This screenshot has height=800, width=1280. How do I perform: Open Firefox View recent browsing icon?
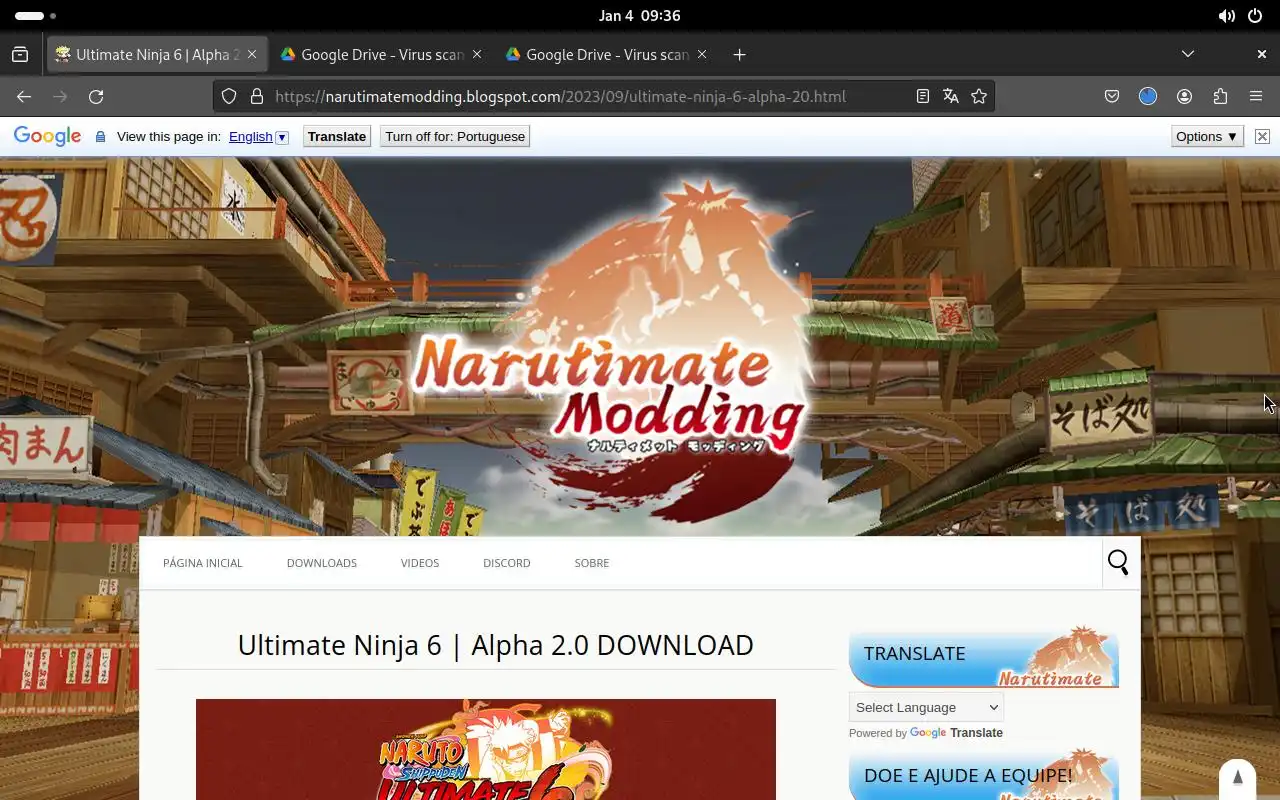20,54
